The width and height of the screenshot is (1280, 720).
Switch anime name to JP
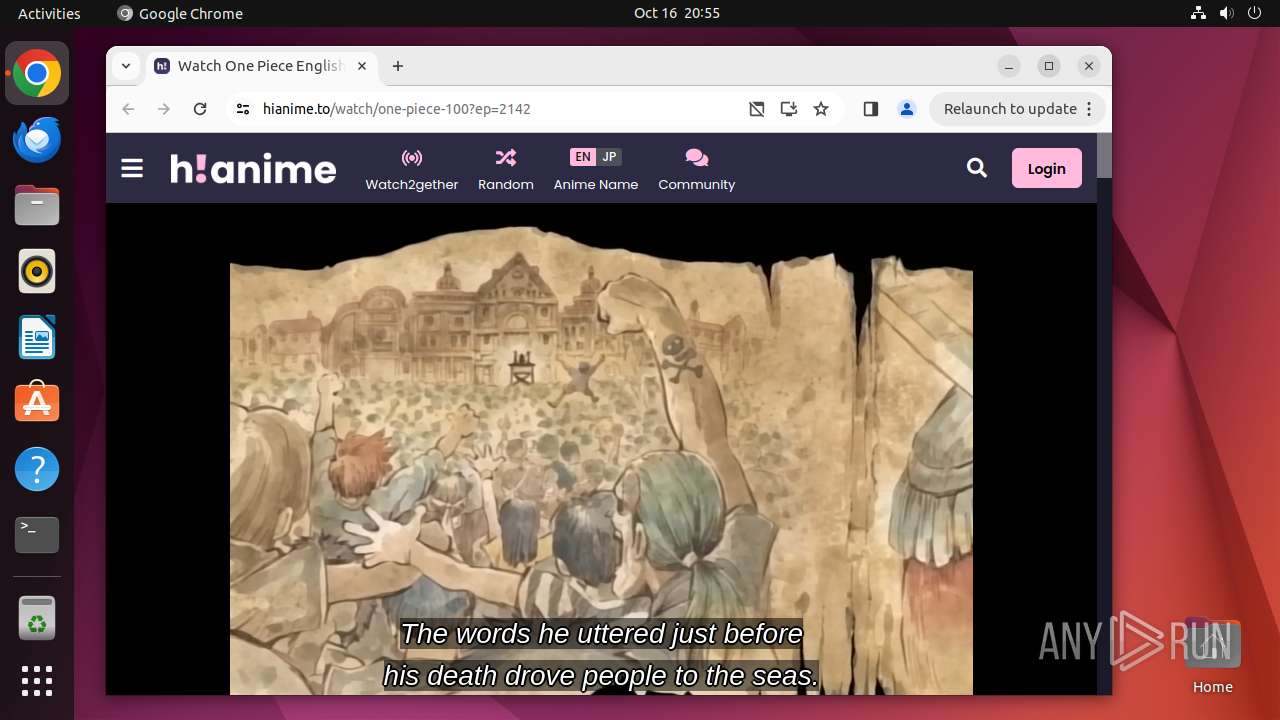(x=609, y=157)
